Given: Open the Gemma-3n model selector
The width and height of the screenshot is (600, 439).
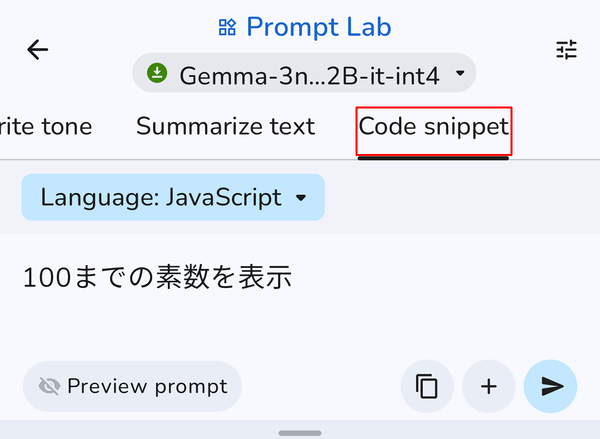Looking at the screenshot, I should 304,73.
